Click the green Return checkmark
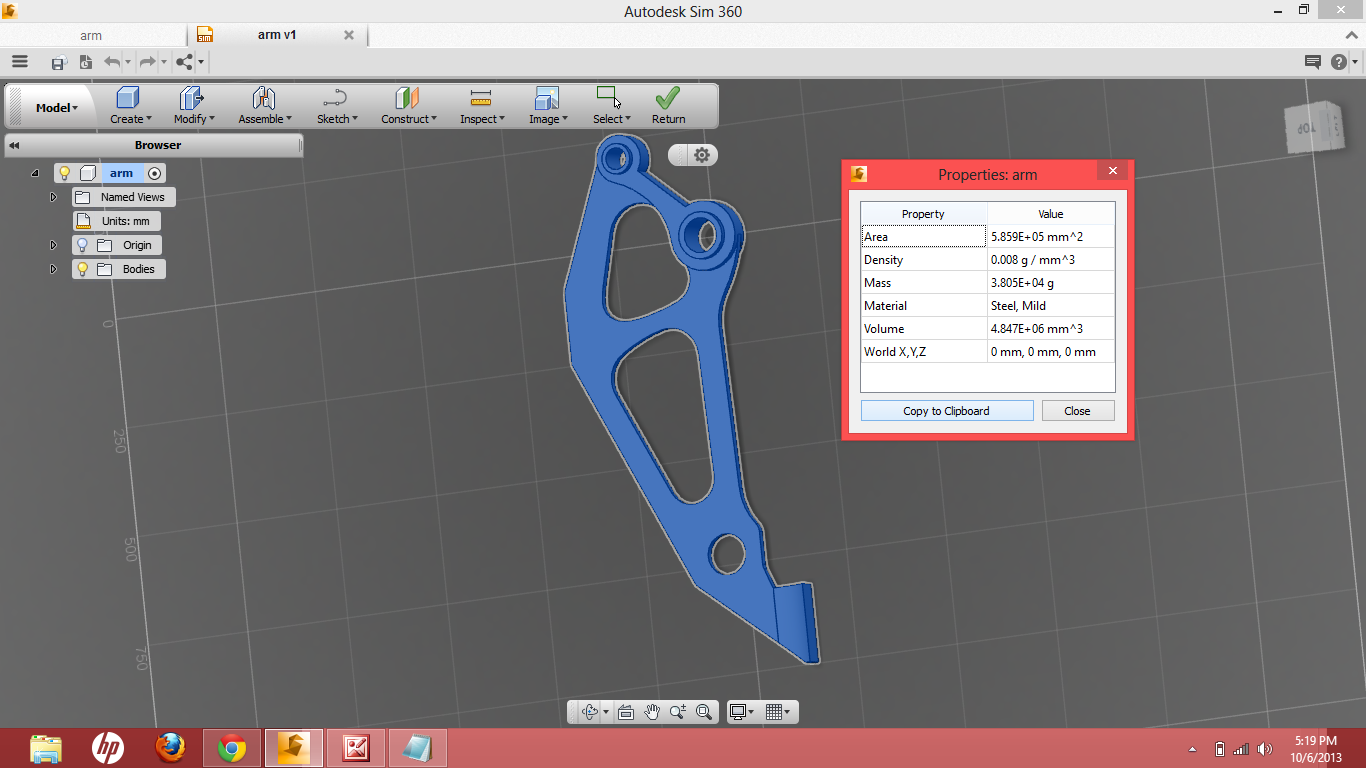 coord(668,97)
